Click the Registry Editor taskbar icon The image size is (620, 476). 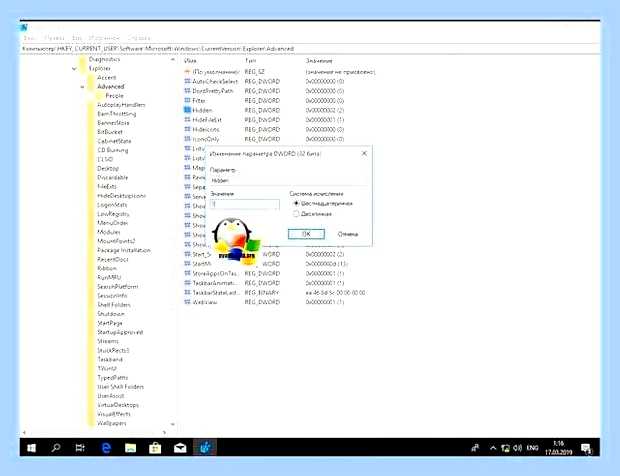pyautogui.click(x=205, y=448)
